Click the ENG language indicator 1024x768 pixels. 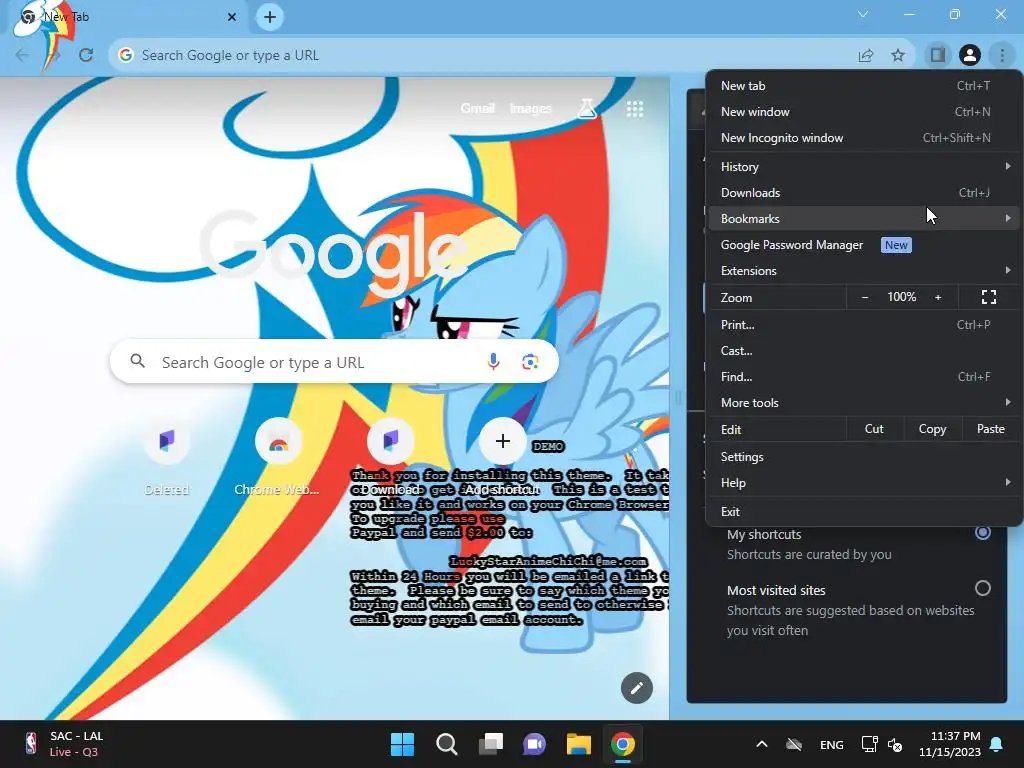click(x=831, y=744)
